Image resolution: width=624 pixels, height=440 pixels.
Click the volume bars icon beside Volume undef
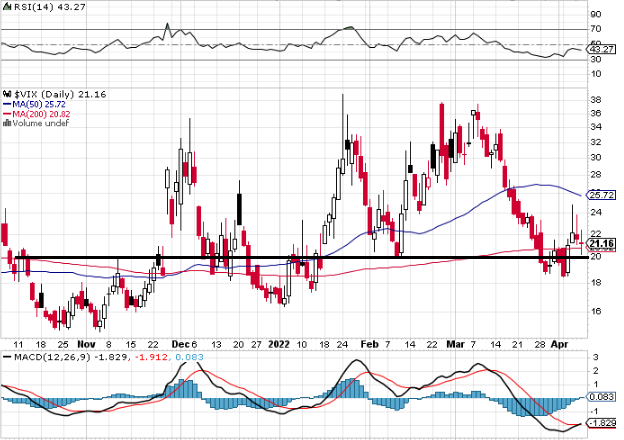click(7, 123)
